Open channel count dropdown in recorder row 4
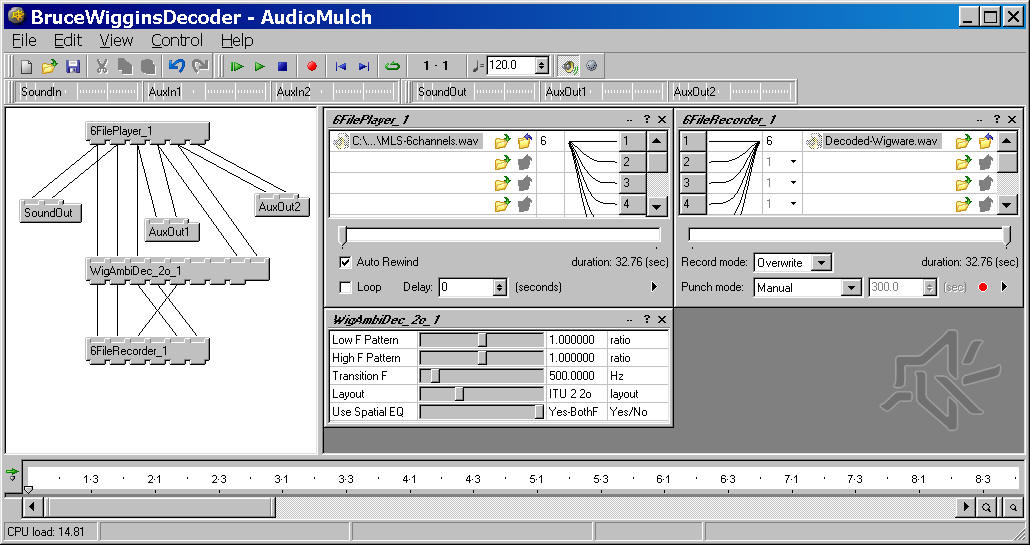Image resolution: width=1030 pixels, height=545 pixels. pos(794,205)
